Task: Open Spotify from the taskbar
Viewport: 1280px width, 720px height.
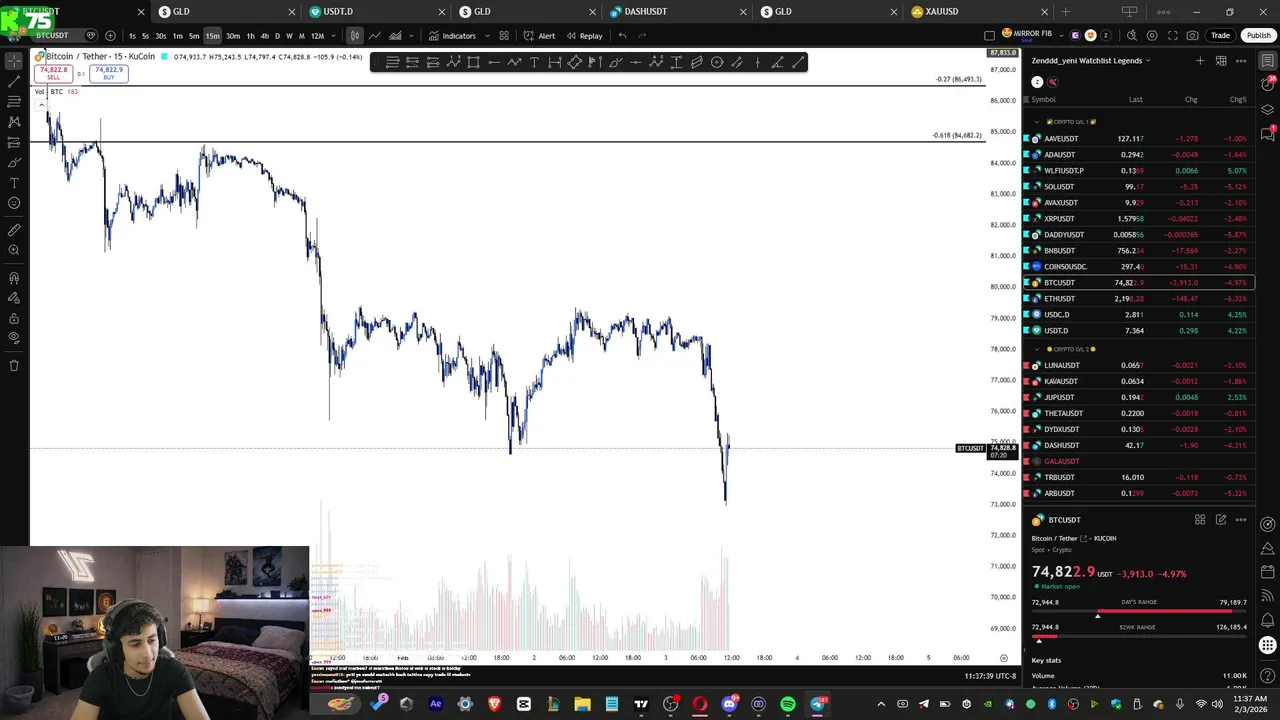Action: [788, 704]
